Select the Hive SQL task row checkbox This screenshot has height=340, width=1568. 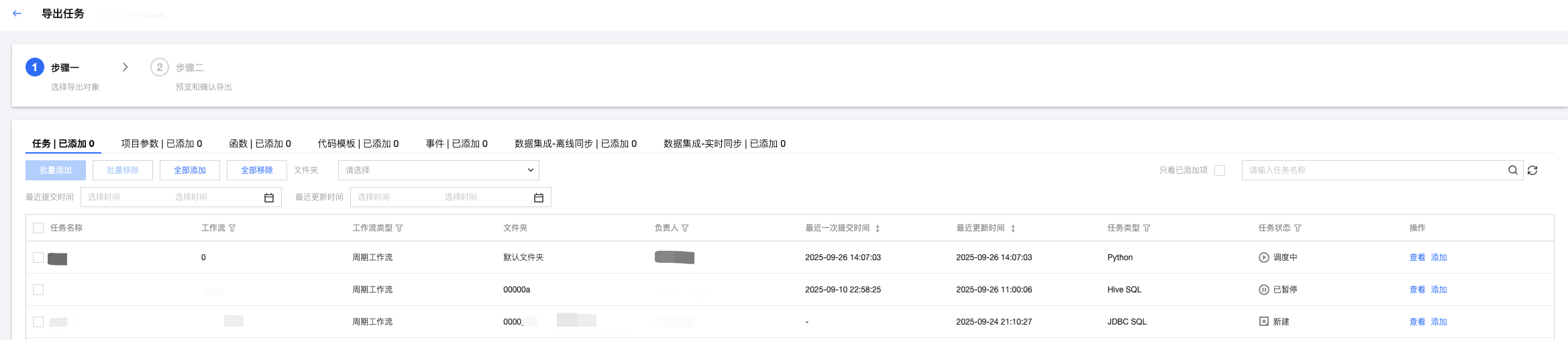coord(38,290)
